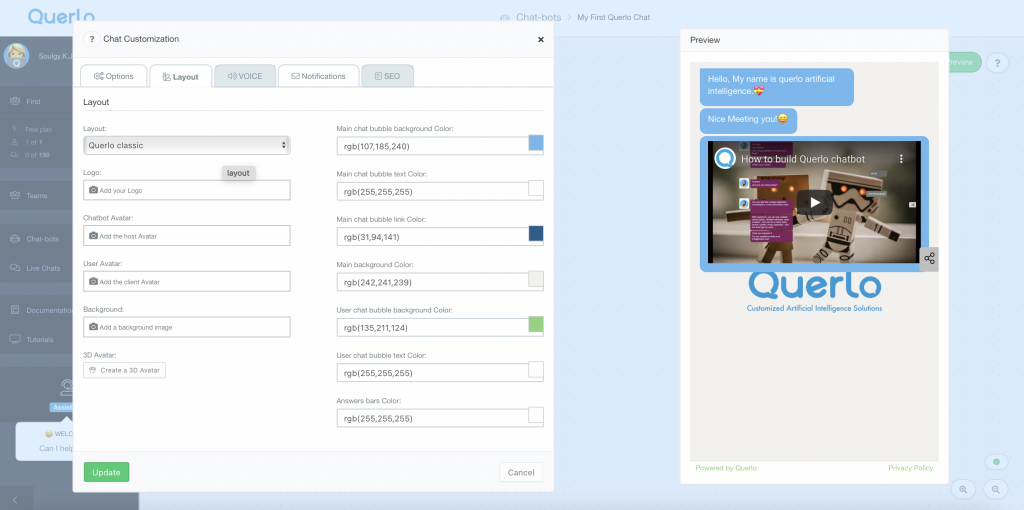This screenshot has height=510, width=1024.
Task: Open the User chat bubble text color swatch
Action: click(x=536, y=370)
